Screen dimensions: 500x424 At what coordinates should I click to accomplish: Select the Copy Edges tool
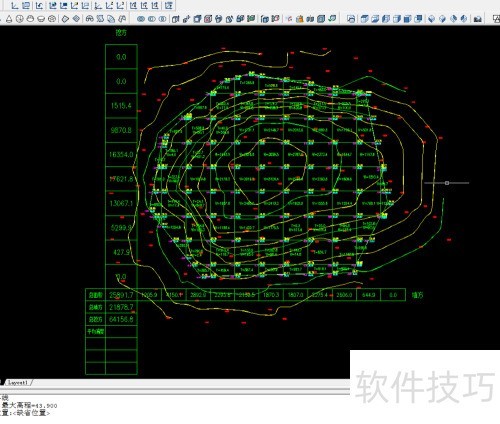[x=251, y=19]
